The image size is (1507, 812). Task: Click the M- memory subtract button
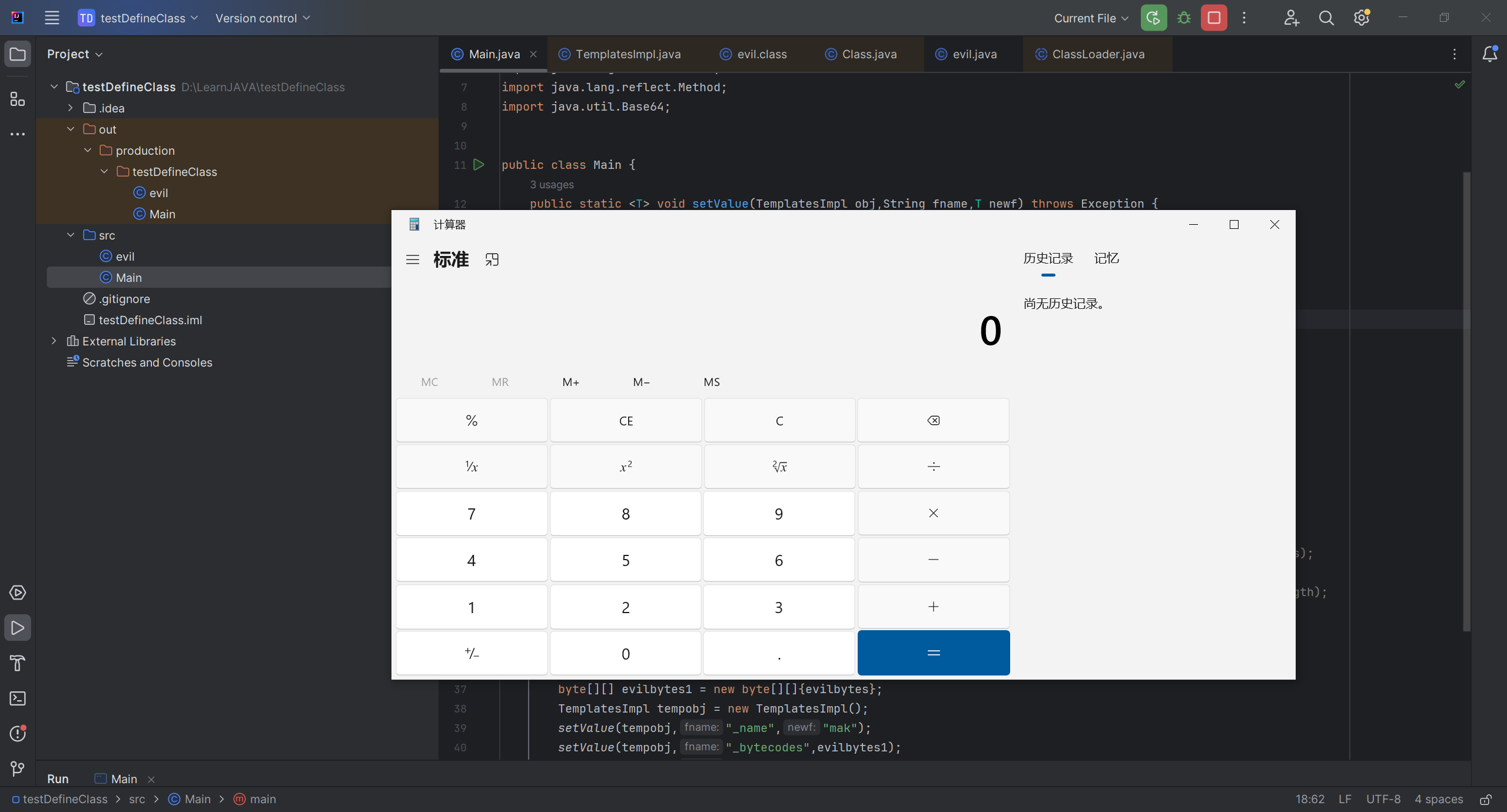click(640, 381)
